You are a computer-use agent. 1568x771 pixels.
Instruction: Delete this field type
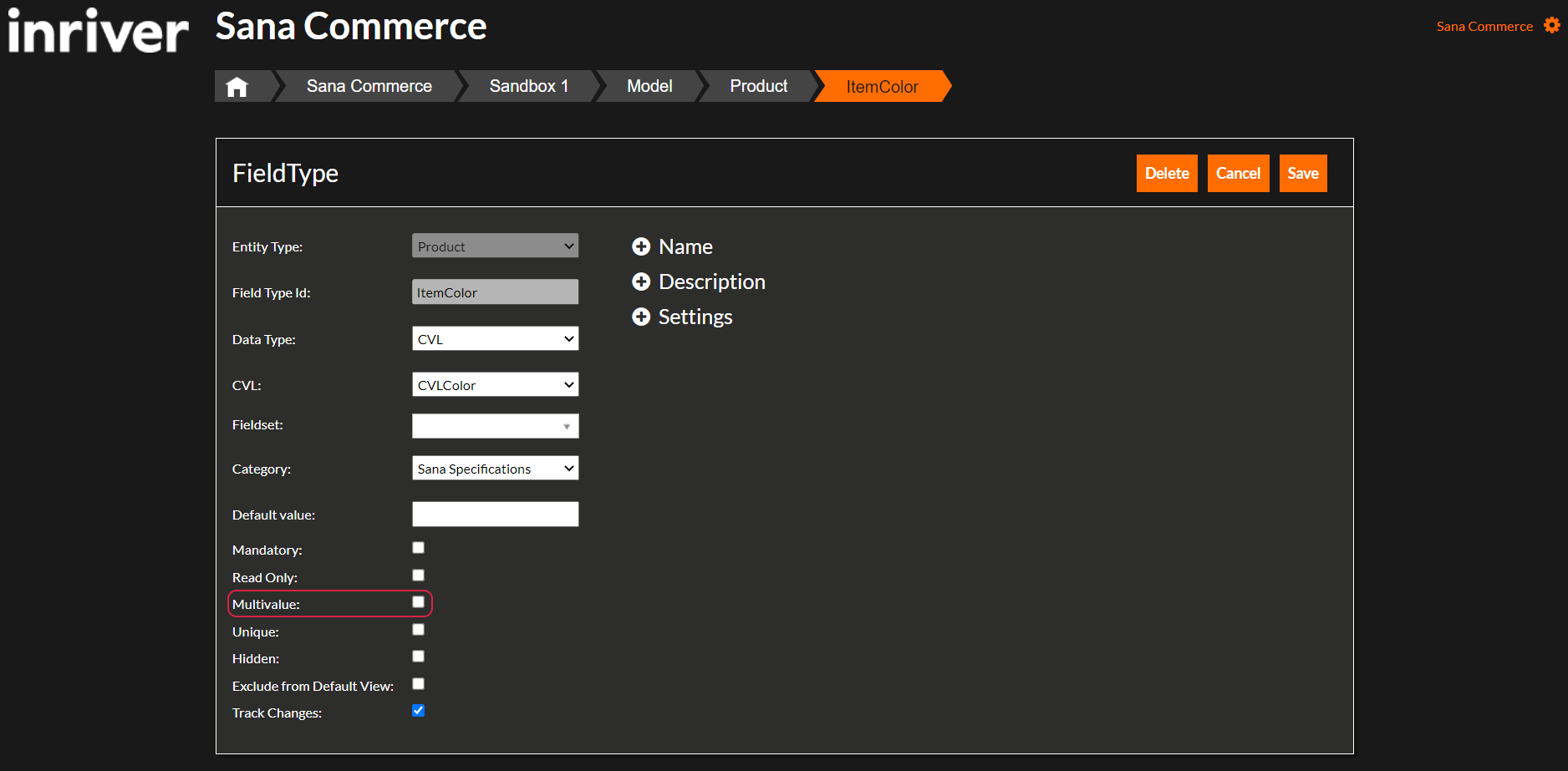click(1167, 173)
